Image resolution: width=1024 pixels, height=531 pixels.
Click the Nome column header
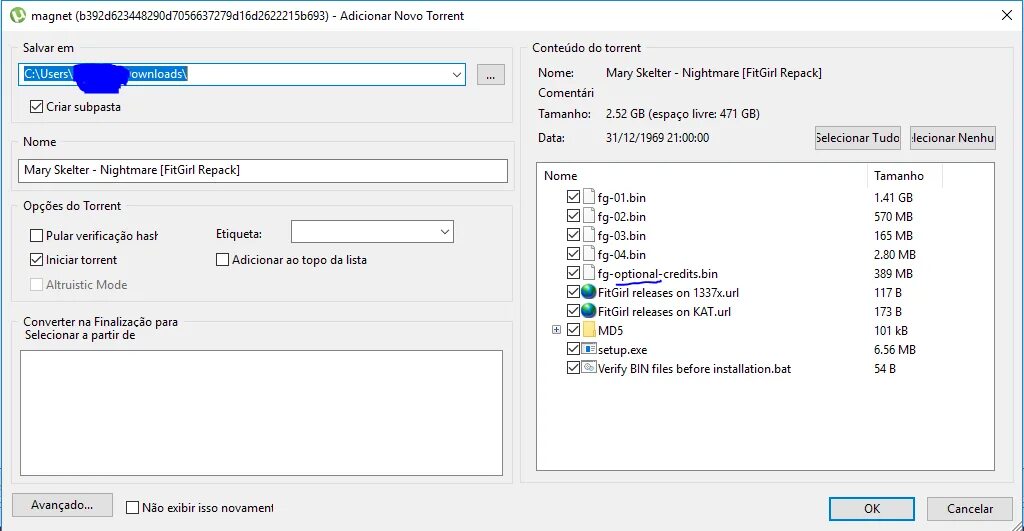pos(702,176)
